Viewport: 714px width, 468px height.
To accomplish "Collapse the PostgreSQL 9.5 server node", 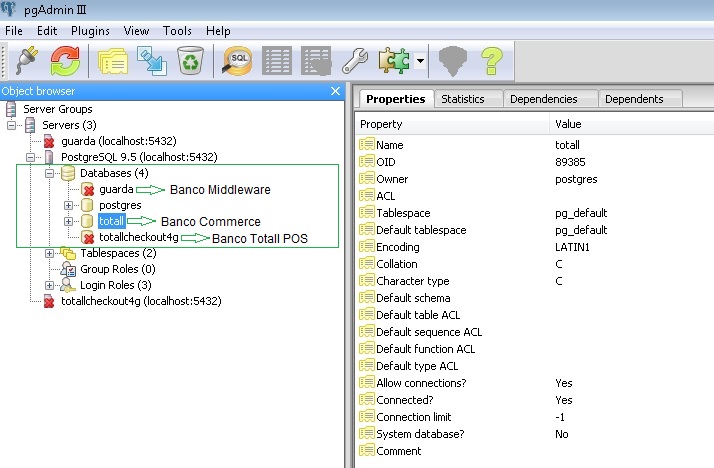I will (30, 157).
